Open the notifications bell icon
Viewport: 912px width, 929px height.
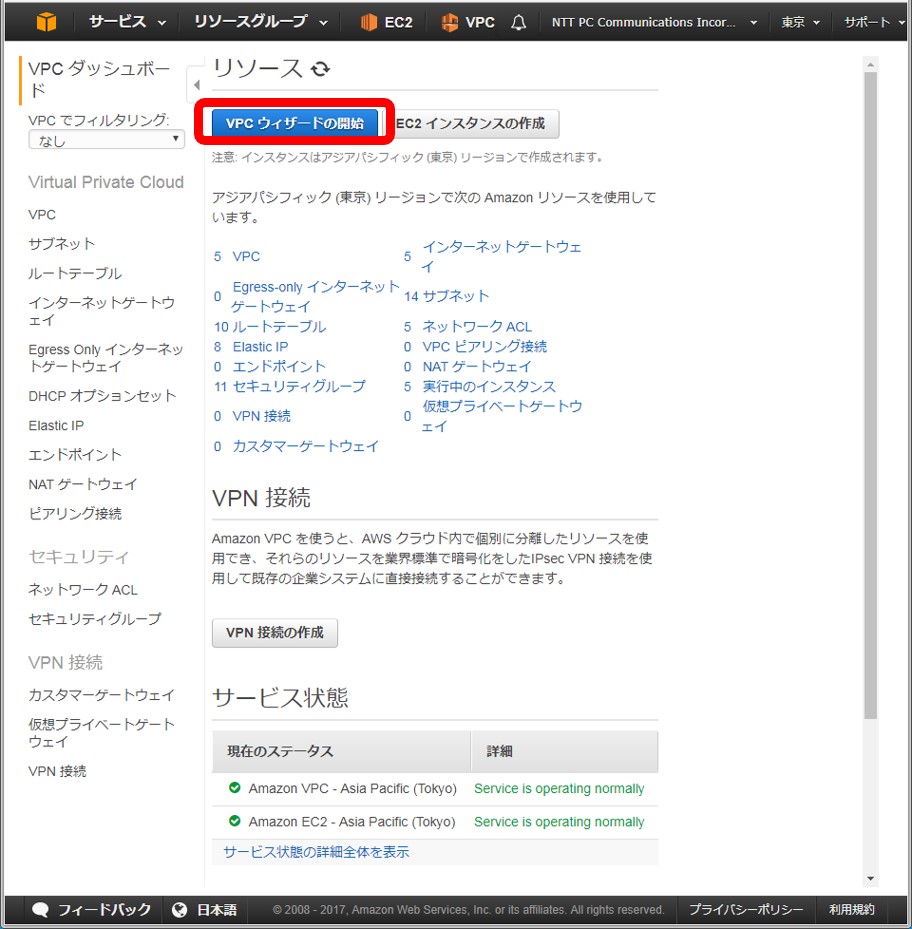519,23
